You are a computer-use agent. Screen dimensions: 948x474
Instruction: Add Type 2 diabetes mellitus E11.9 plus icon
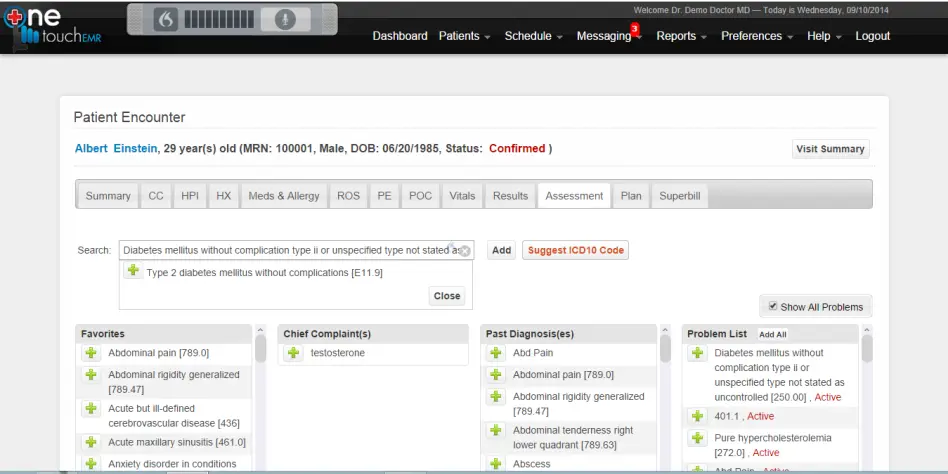pos(133,270)
